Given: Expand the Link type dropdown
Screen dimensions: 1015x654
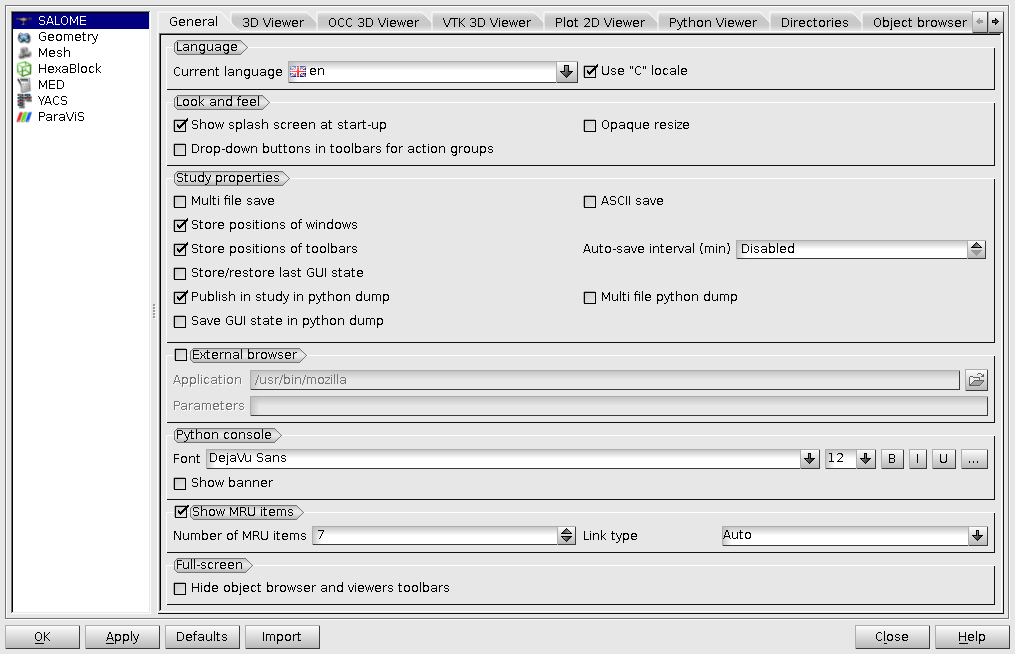Looking at the screenshot, I should (977, 536).
